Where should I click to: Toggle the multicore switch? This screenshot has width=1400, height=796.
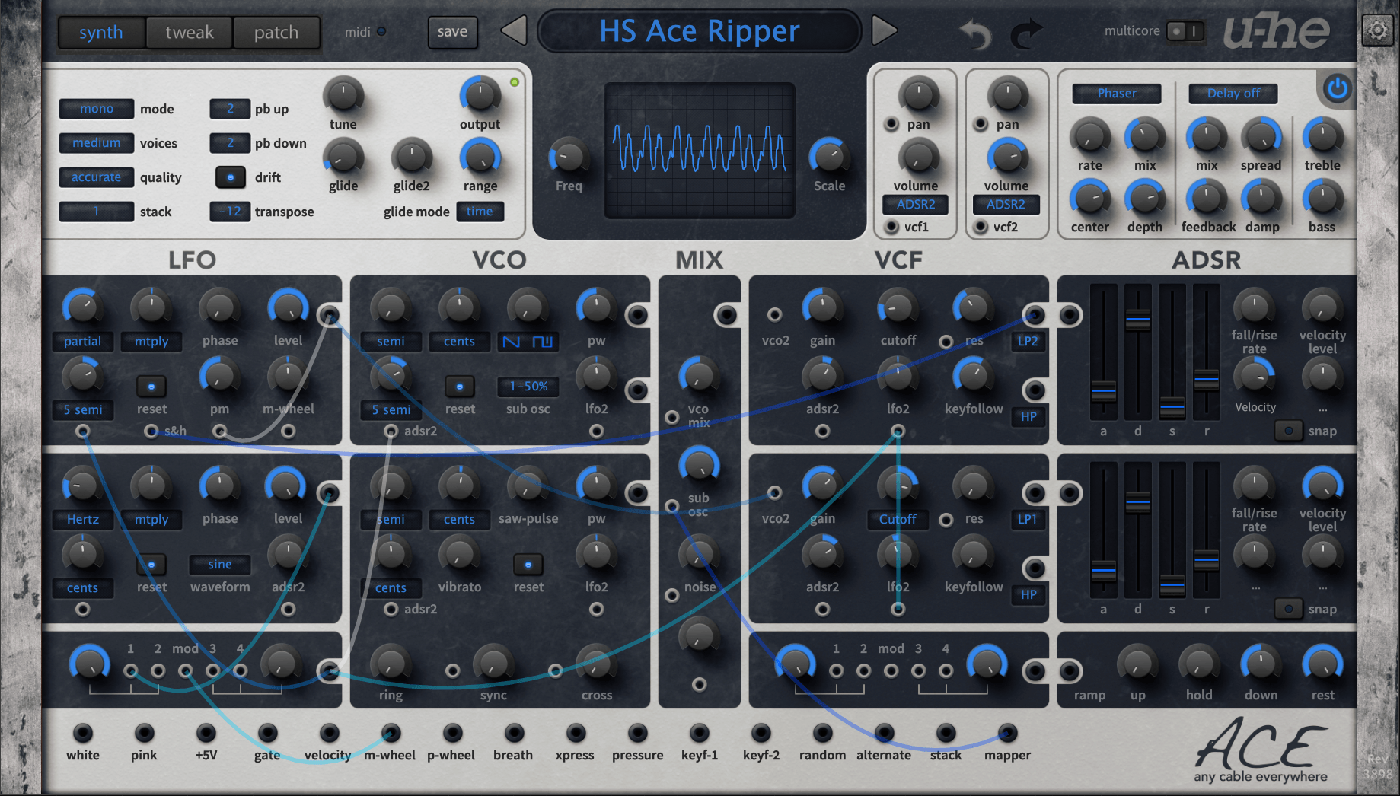coord(1187,31)
